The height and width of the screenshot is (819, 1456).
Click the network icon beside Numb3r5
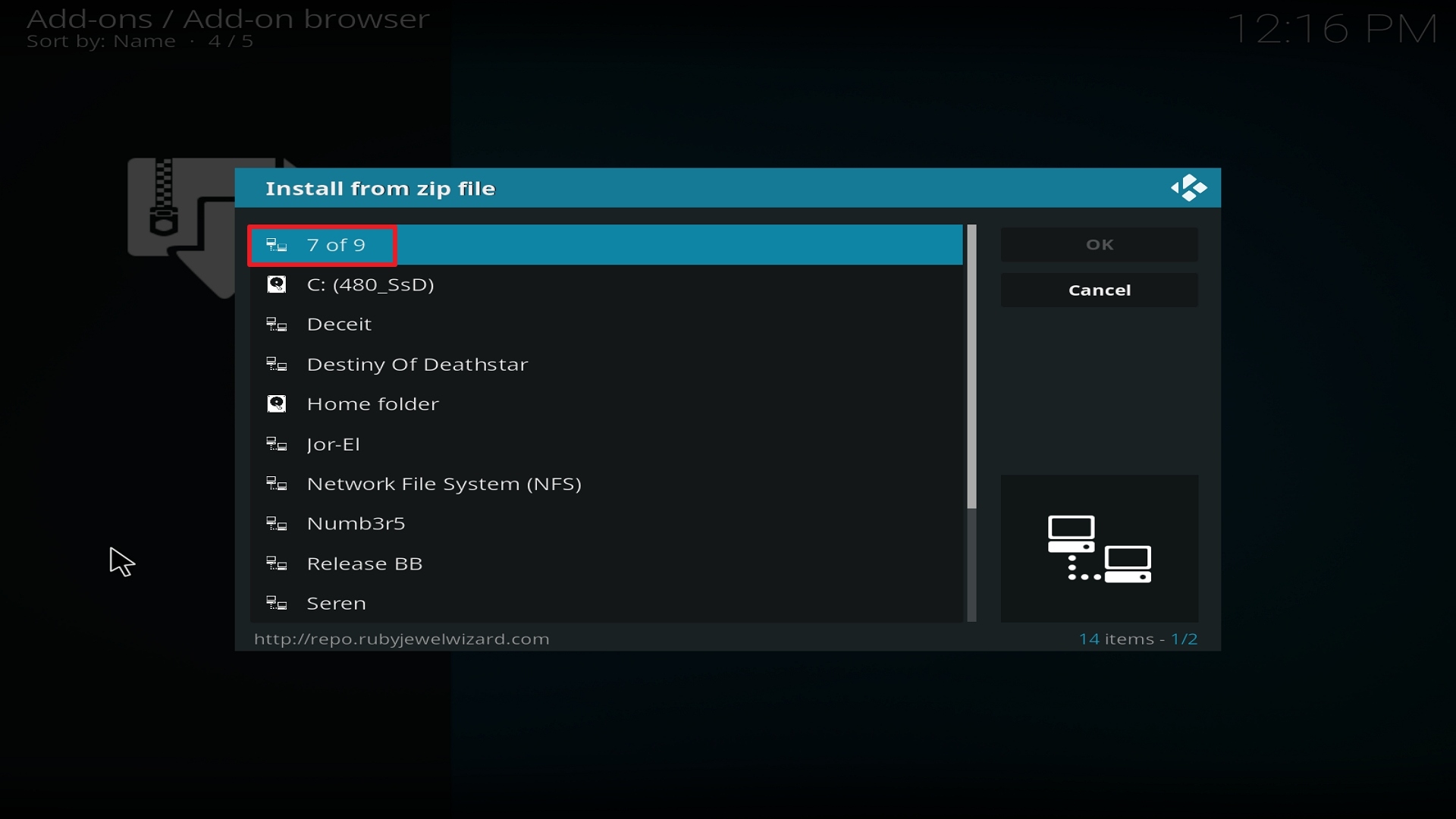tap(277, 524)
